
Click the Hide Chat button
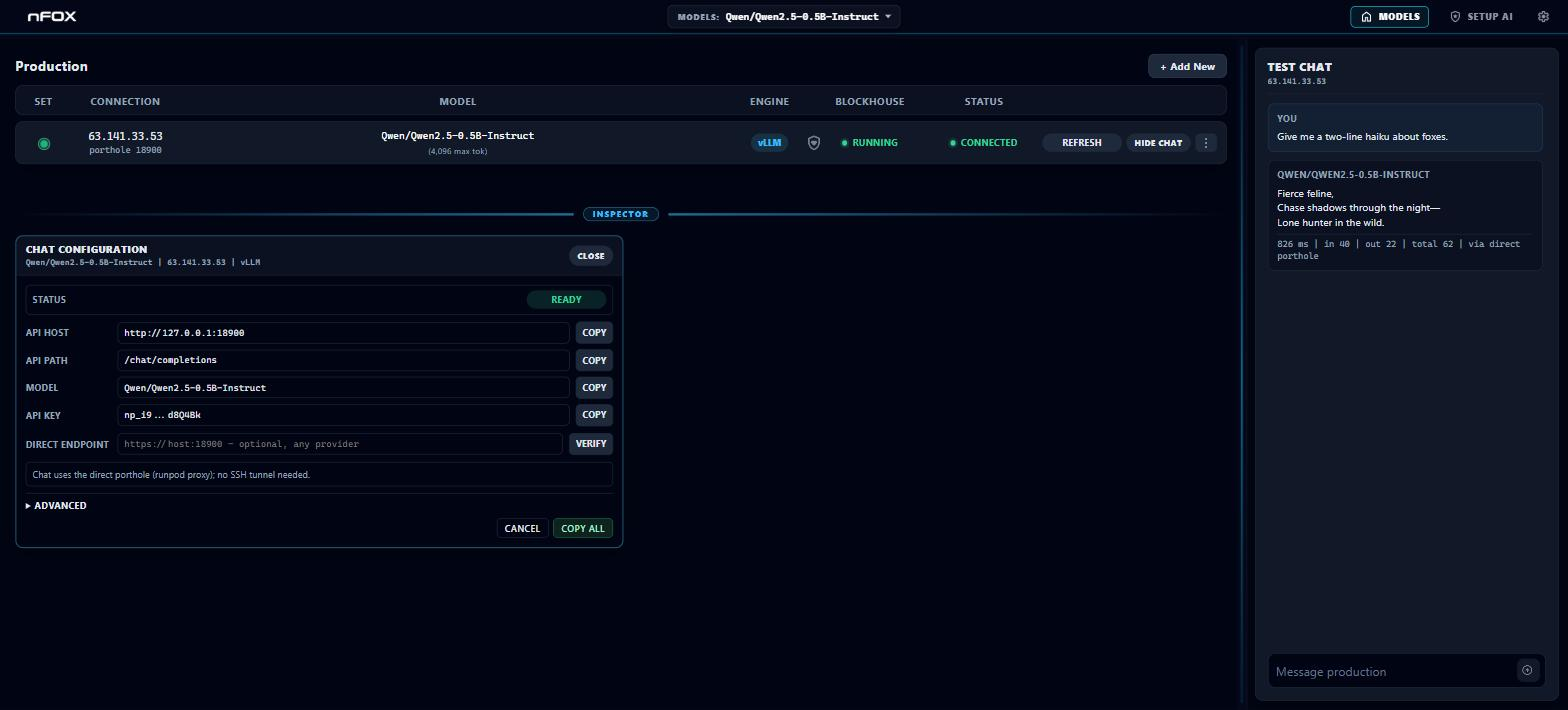click(1158, 143)
